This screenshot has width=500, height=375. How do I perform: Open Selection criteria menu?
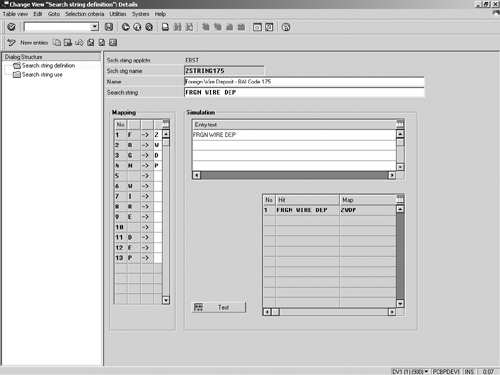click(84, 14)
